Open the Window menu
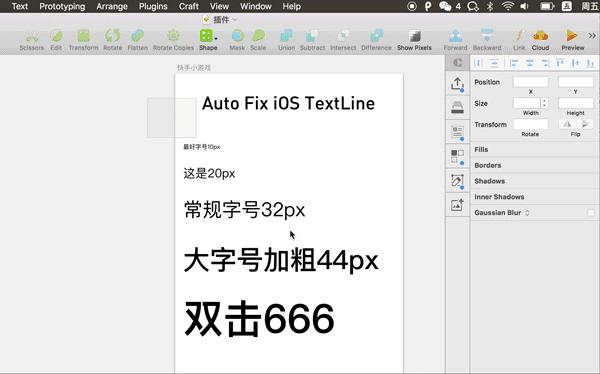This screenshot has height=374, width=600. [256, 6]
